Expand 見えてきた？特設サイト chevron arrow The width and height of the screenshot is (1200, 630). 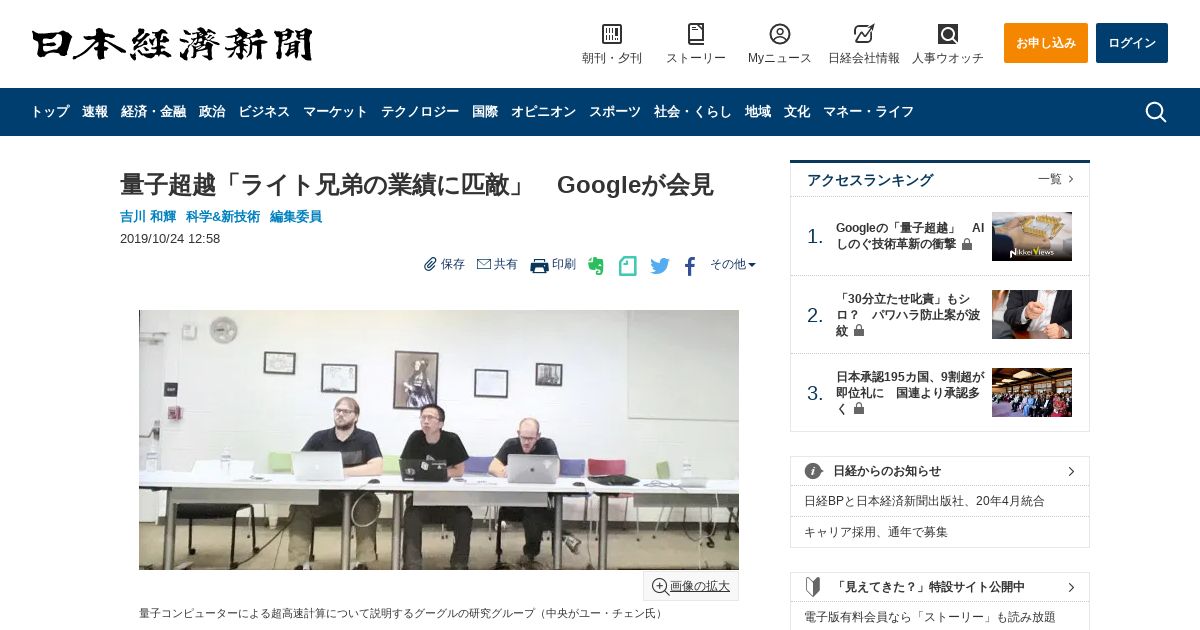pos(1071,587)
